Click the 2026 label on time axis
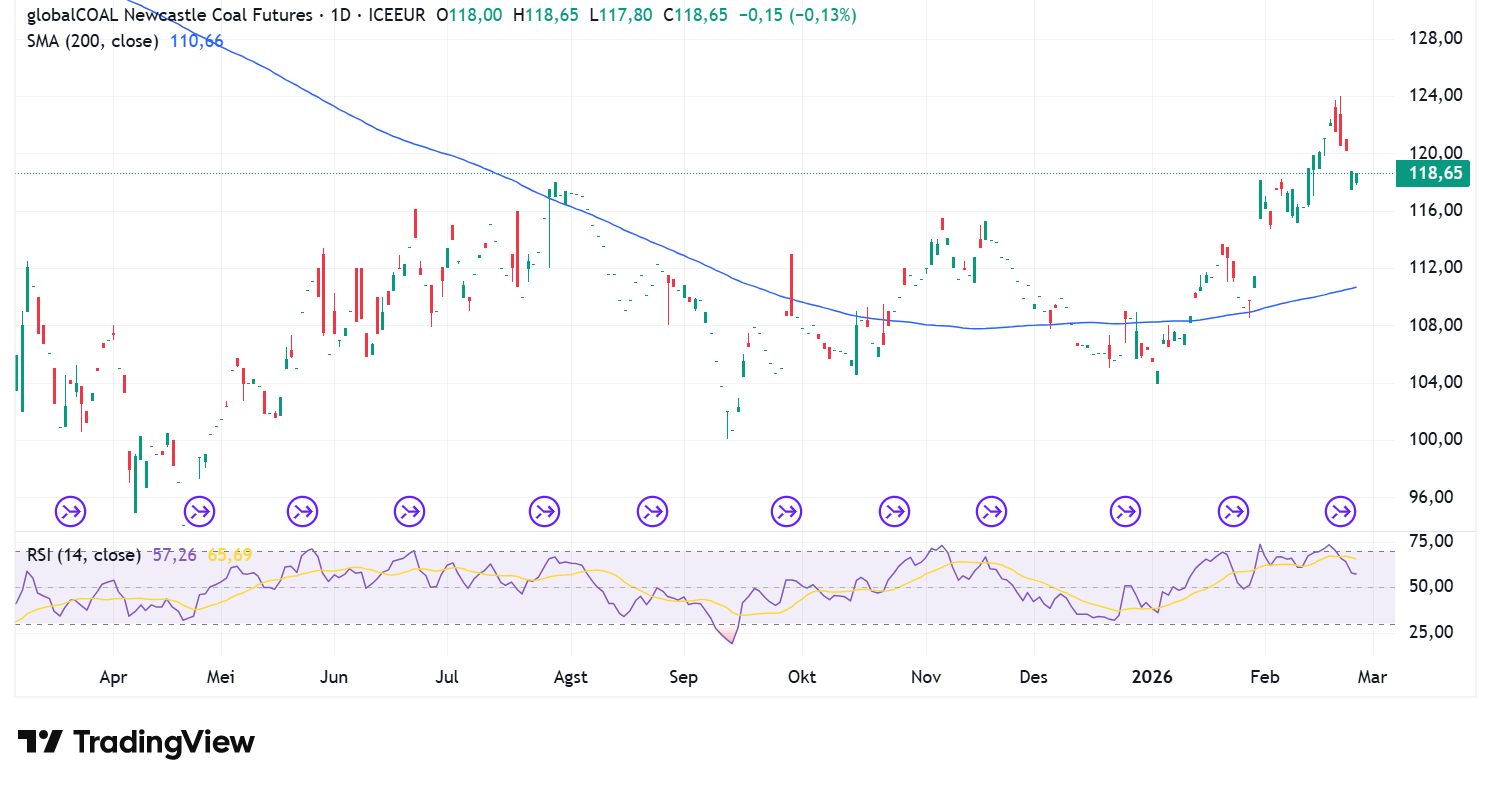This screenshot has height=787, width=1491. point(1153,677)
